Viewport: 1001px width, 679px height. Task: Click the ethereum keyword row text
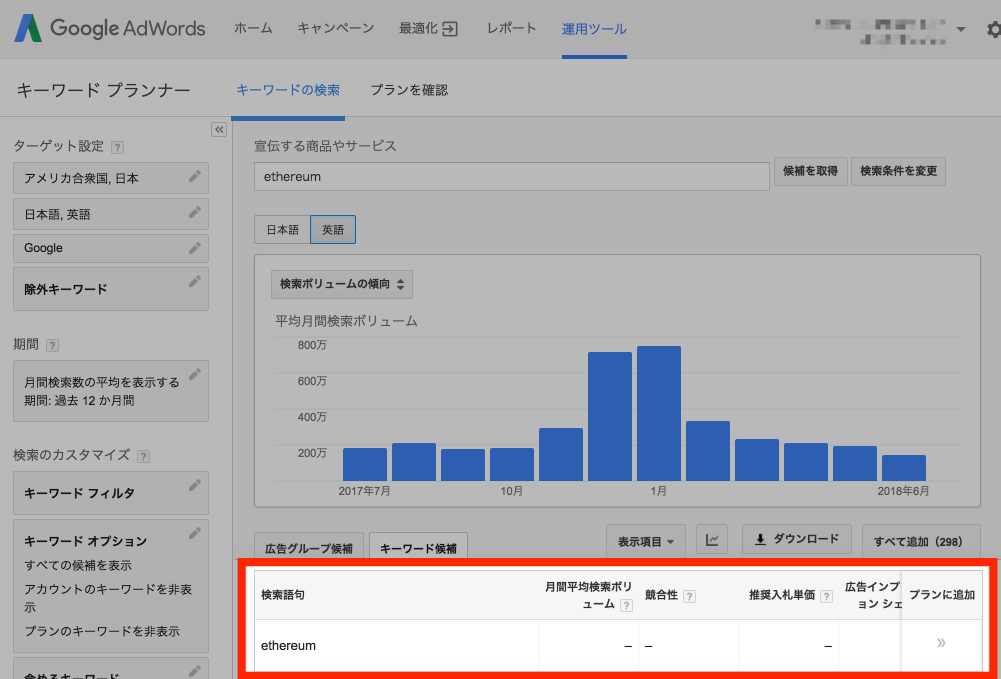[x=289, y=645]
